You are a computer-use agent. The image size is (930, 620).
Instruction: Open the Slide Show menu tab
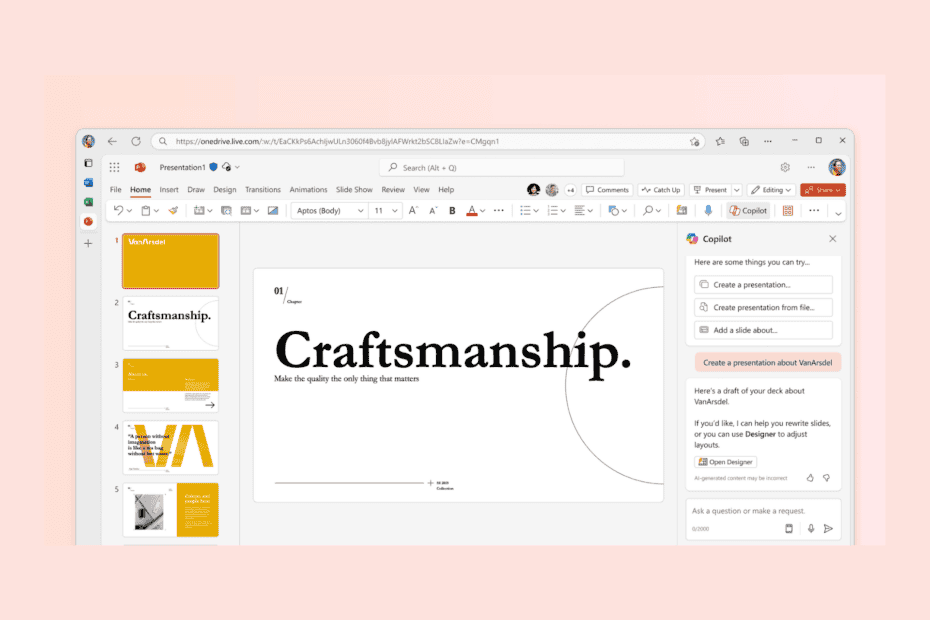[354, 189]
